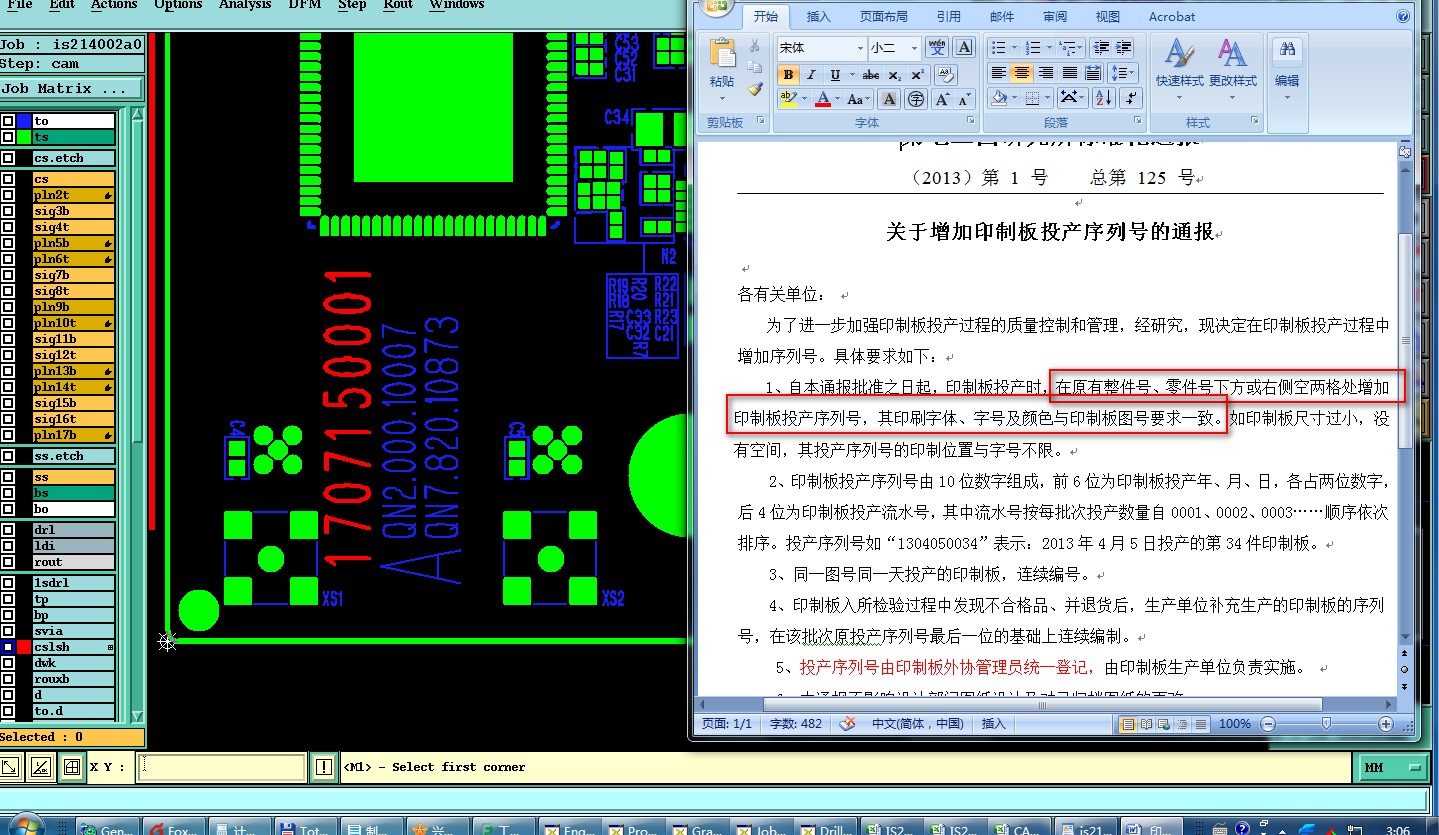This screenshot has width=1439, height=835.
Task: Toggle the checkbox for layer 'cs.etch'
Action: [x=8, y=158]
